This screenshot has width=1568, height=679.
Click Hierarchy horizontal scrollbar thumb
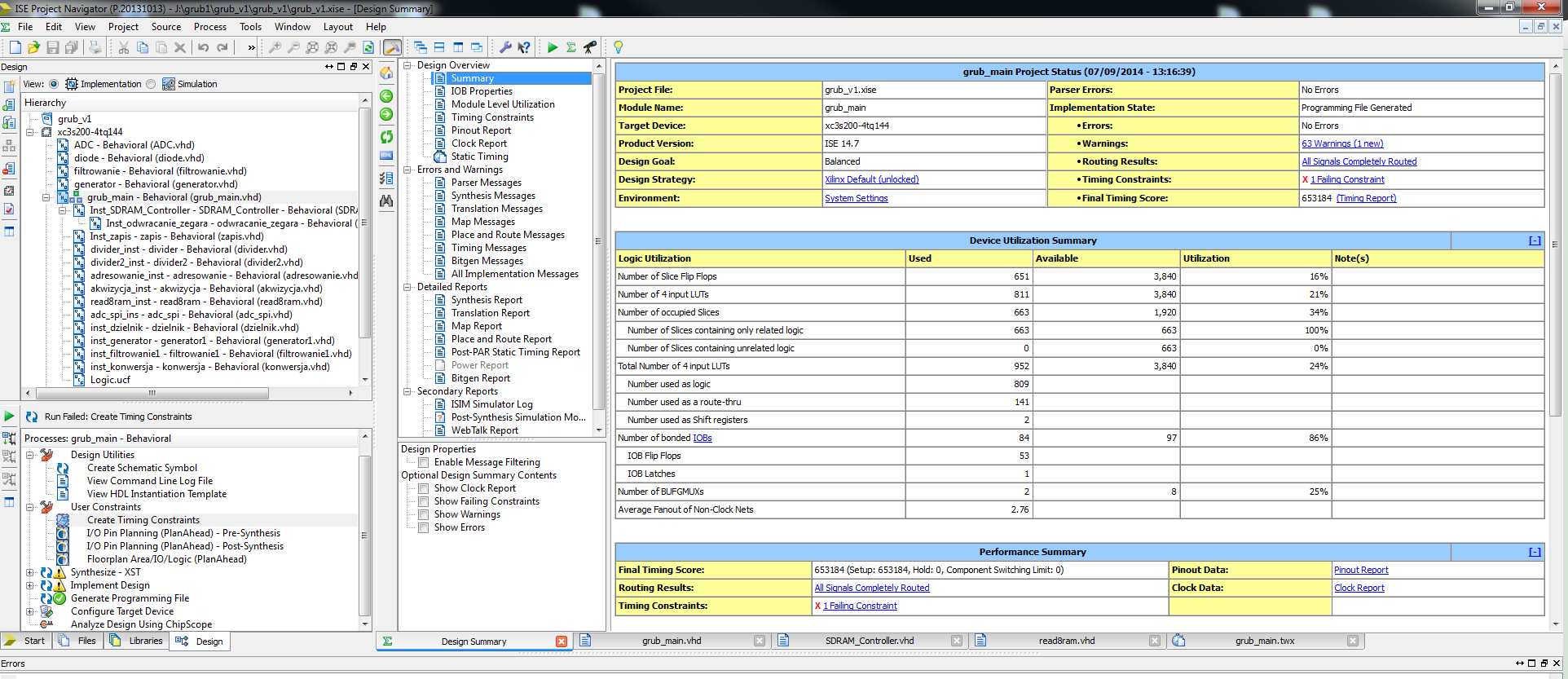tap(152, 393)
